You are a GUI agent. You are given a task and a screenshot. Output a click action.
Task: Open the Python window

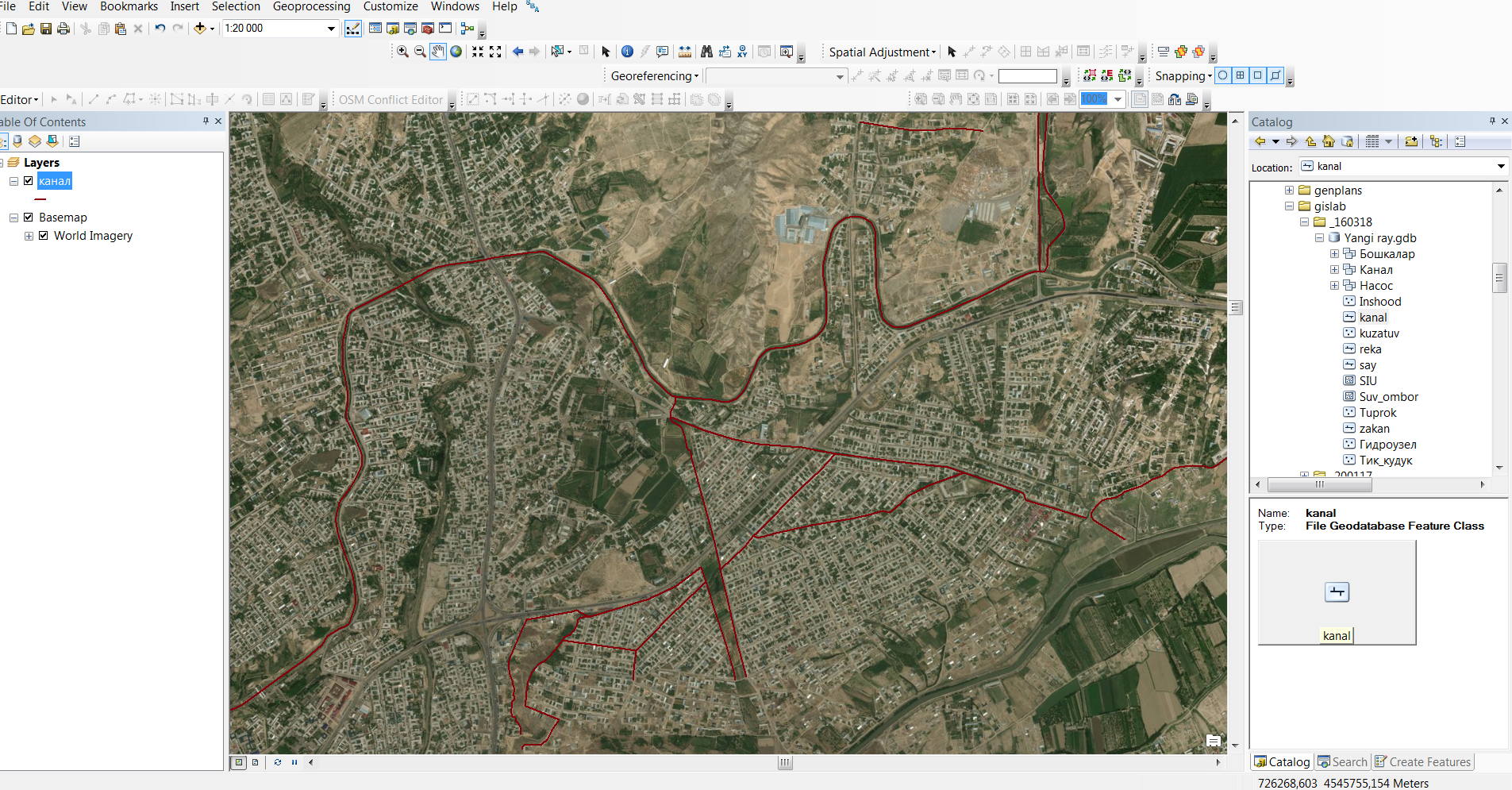[445, 29]
